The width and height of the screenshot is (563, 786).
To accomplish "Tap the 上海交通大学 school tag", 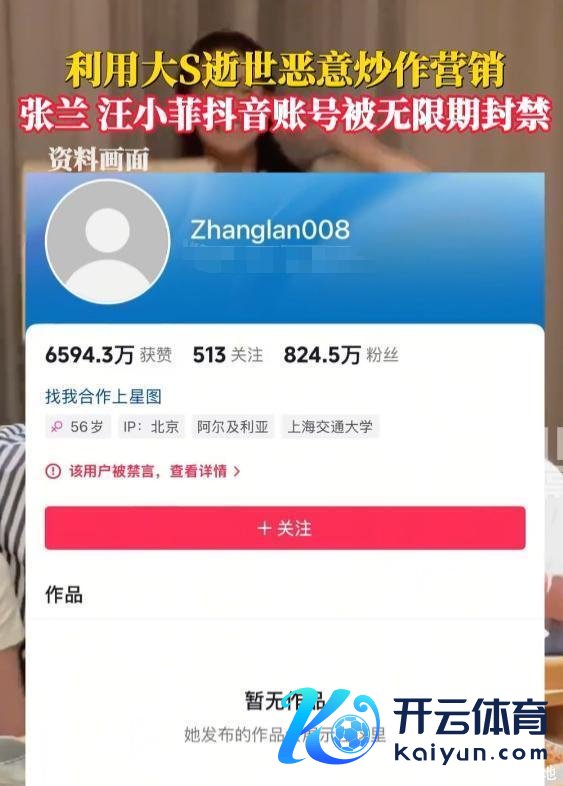I will coord(330,427).
